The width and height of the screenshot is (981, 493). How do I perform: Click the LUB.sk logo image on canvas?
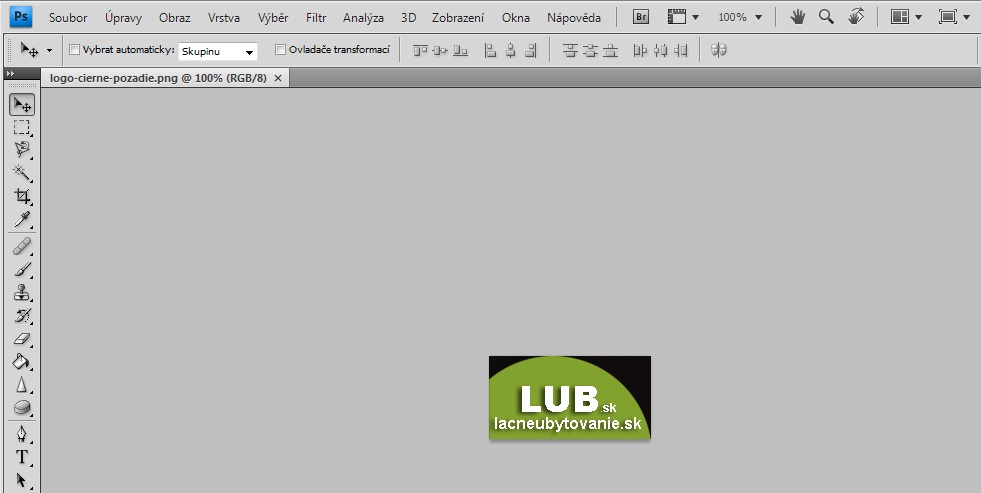click(x=569, y=398)
